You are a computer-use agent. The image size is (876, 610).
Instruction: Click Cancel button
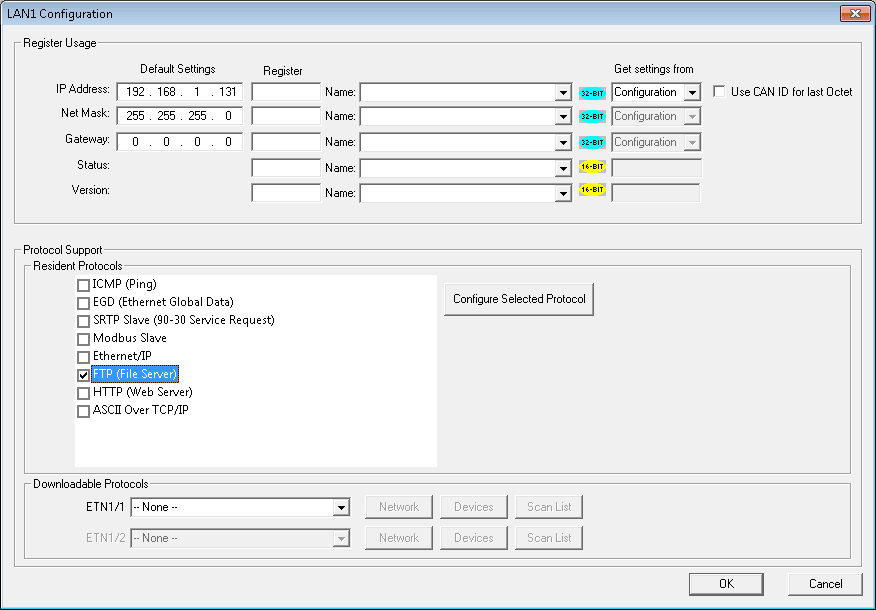pos(825,584)
